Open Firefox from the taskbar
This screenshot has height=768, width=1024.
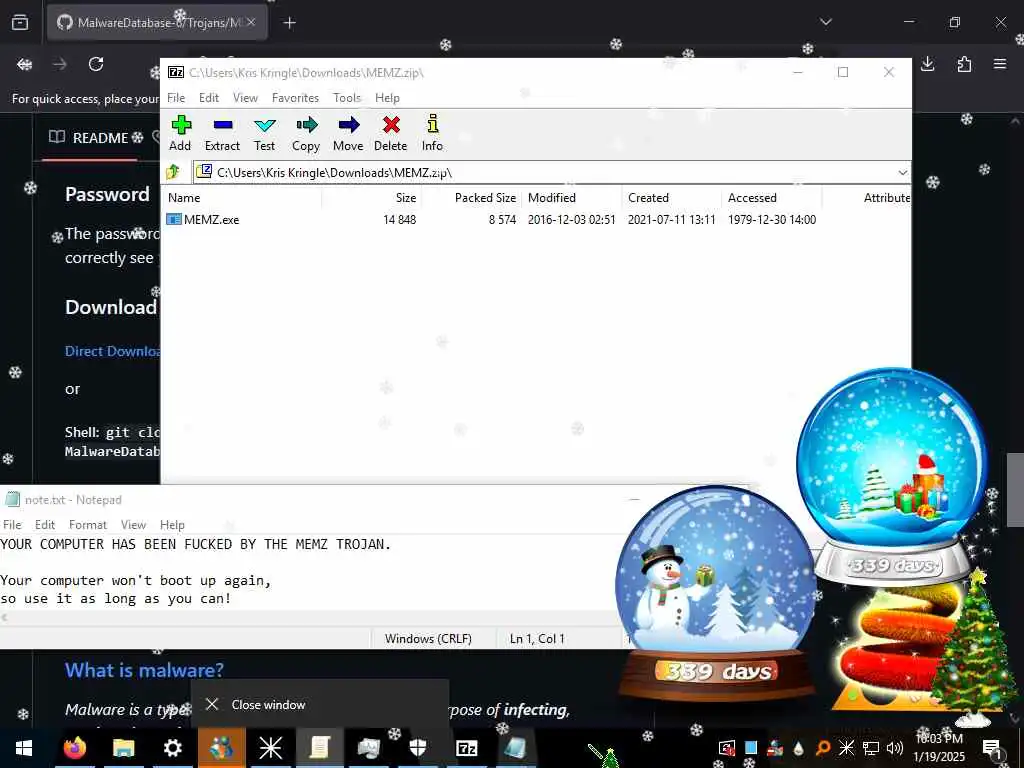(74, 748)
